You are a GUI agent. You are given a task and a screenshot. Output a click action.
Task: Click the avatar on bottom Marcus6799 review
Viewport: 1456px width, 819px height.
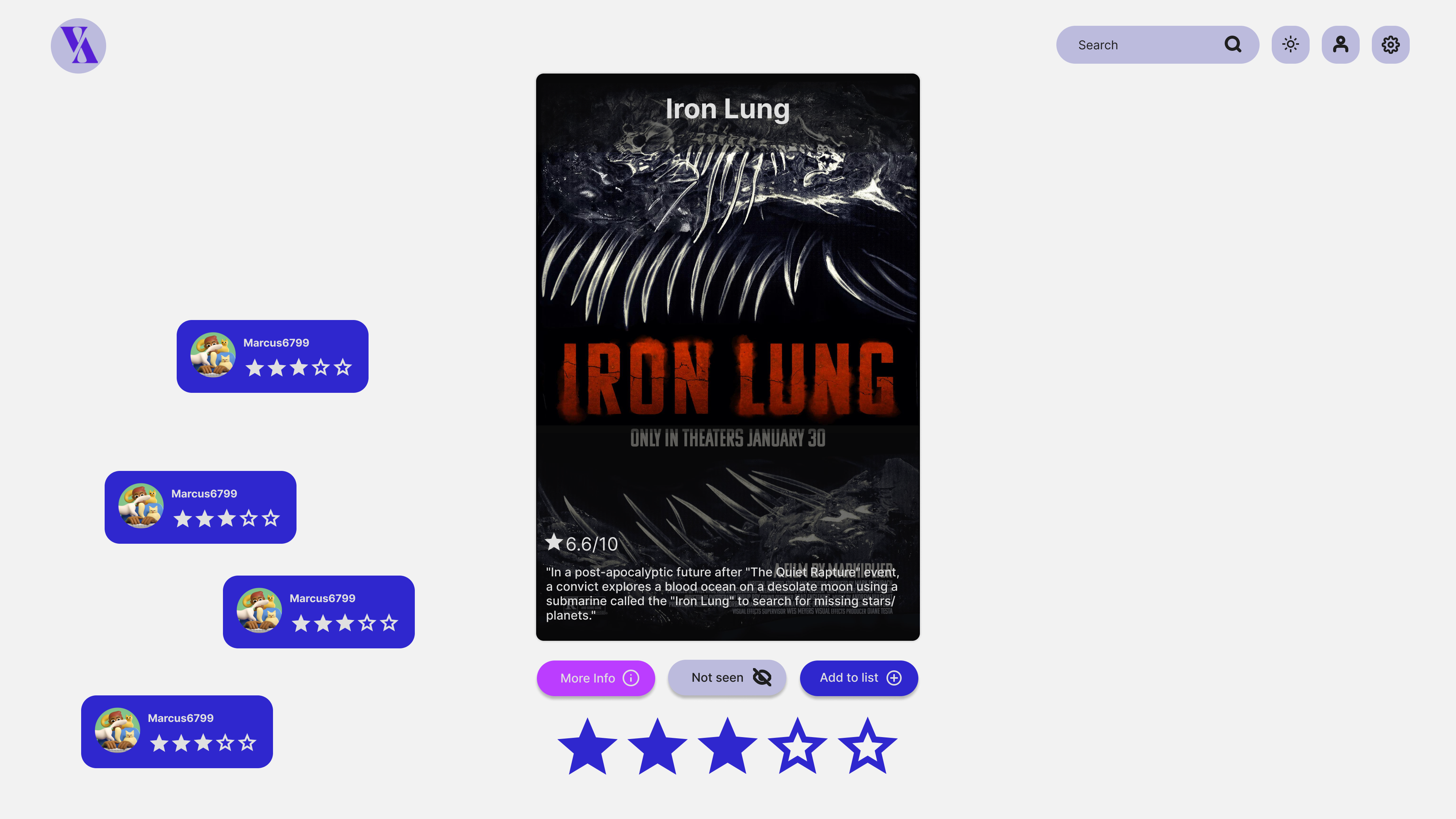(118, 731)
